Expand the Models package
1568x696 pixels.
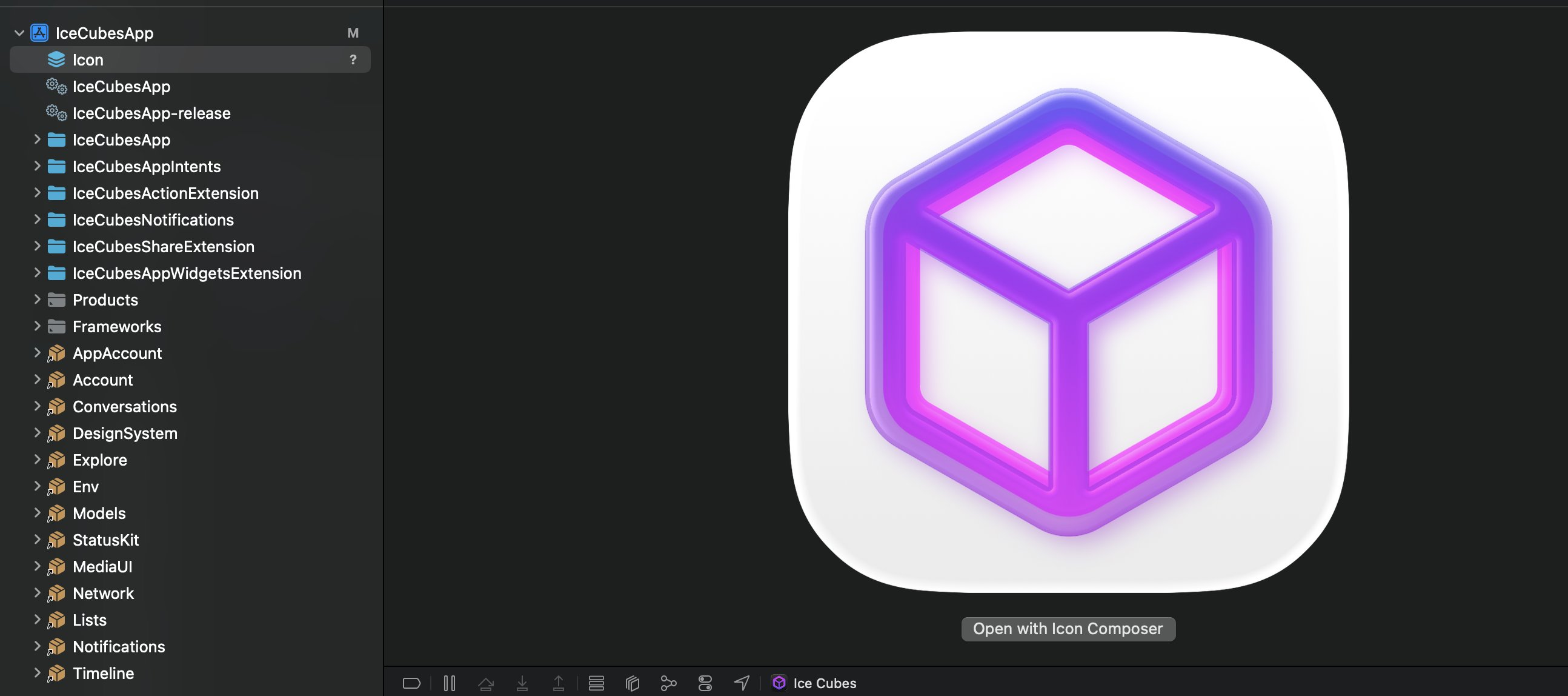pos(37,513)
